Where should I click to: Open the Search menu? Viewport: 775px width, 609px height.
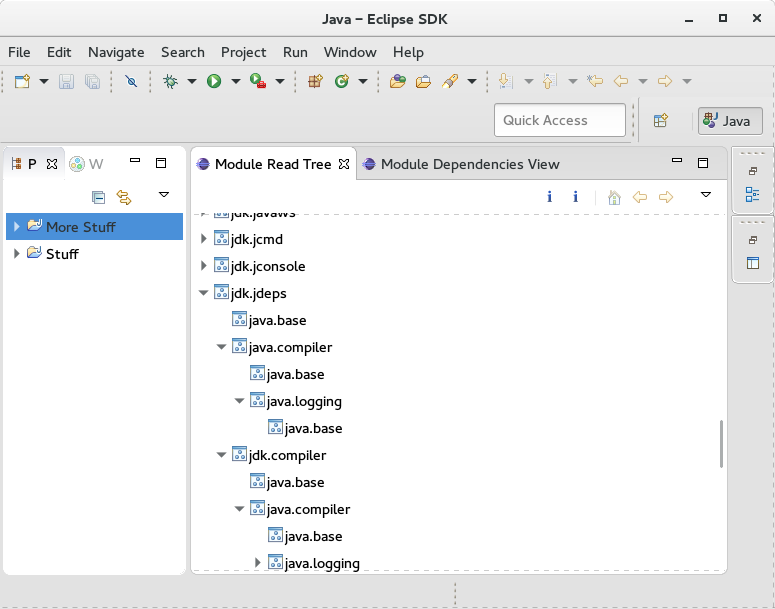(183, 52)
